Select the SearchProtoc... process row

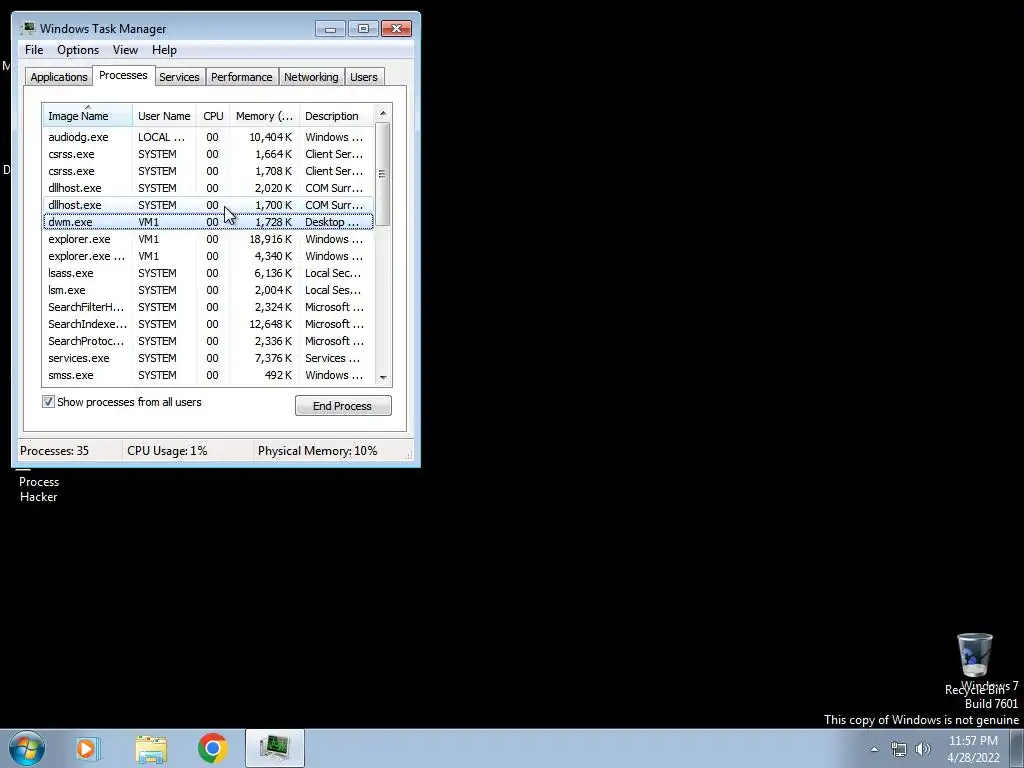(208, 341)
